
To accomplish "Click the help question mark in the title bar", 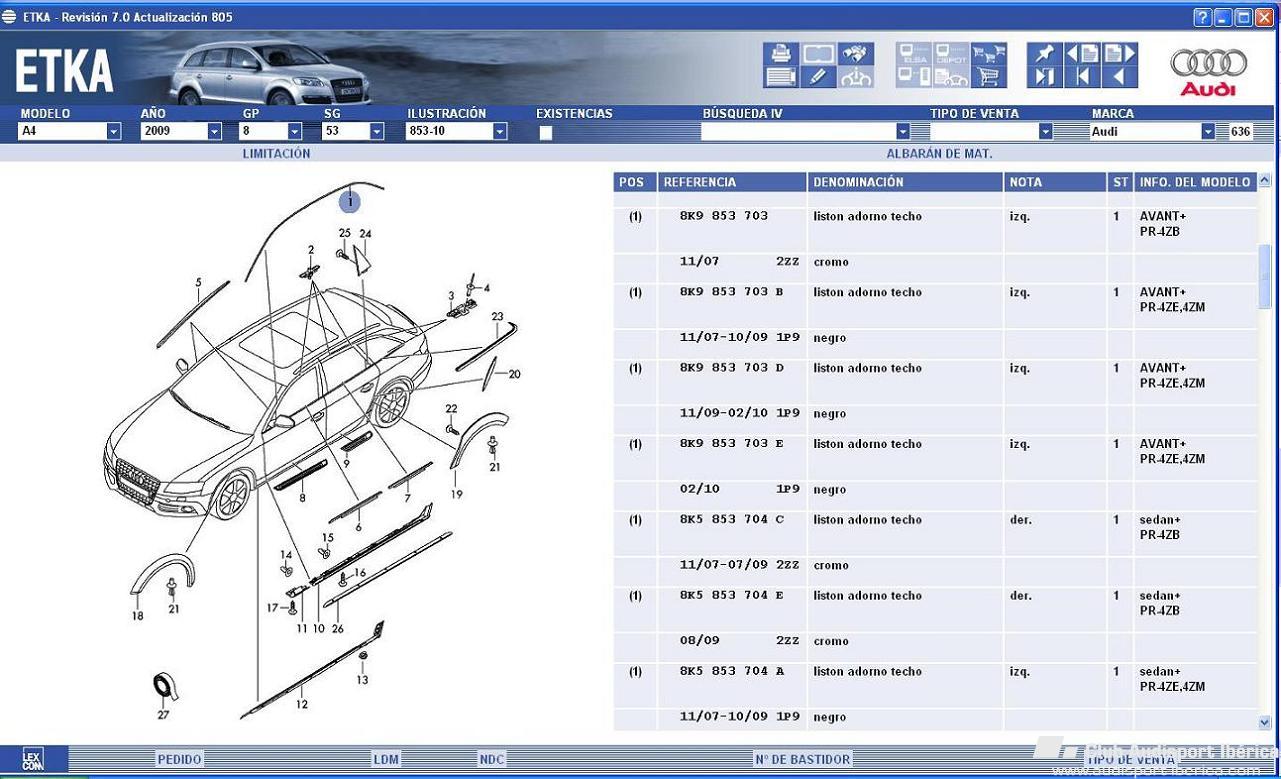I will (1202, 17).
